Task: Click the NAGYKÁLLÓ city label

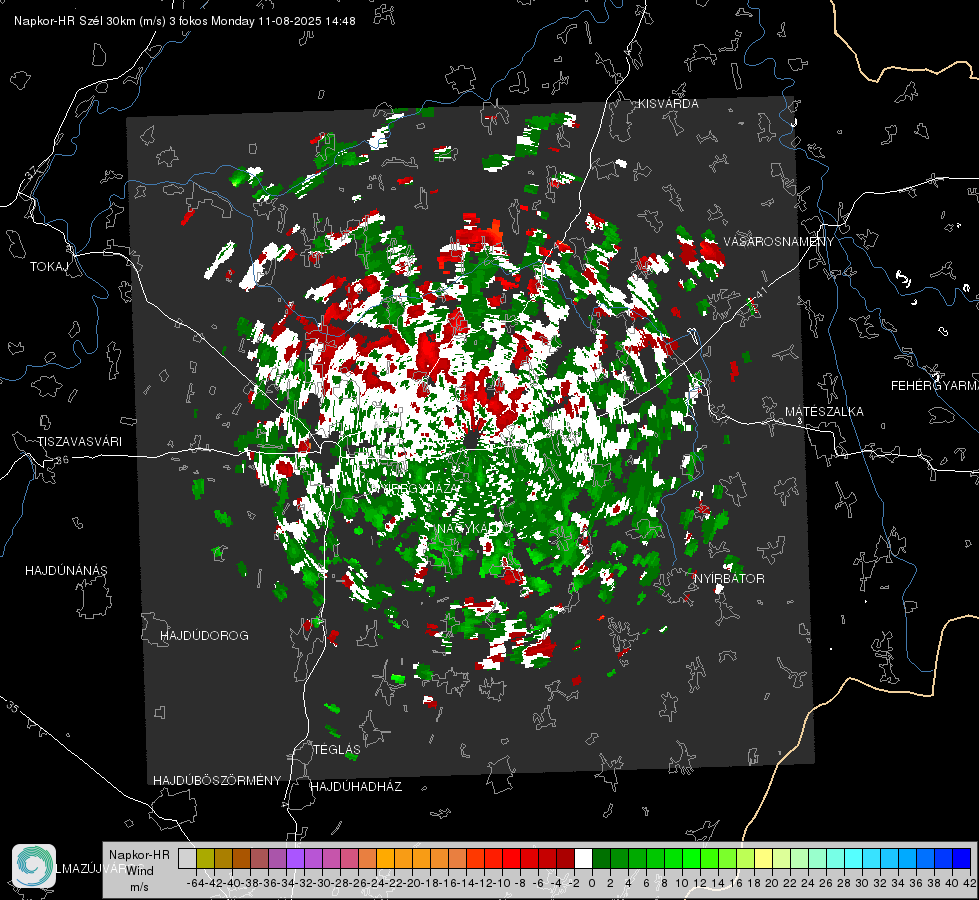Action: pyautogui.click(x=473, y=529)
